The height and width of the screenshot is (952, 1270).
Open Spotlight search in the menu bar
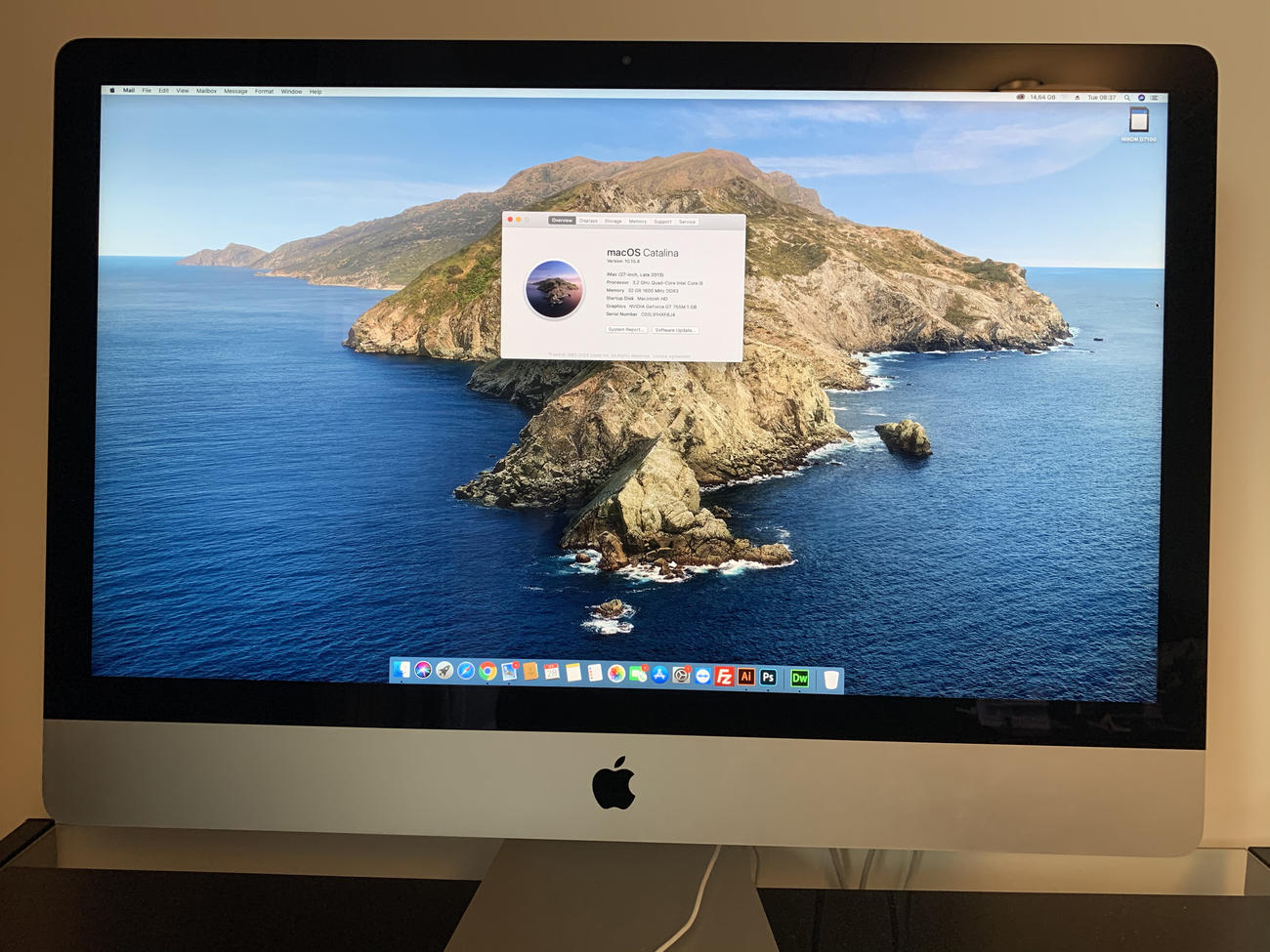[x=1127, y=98]
